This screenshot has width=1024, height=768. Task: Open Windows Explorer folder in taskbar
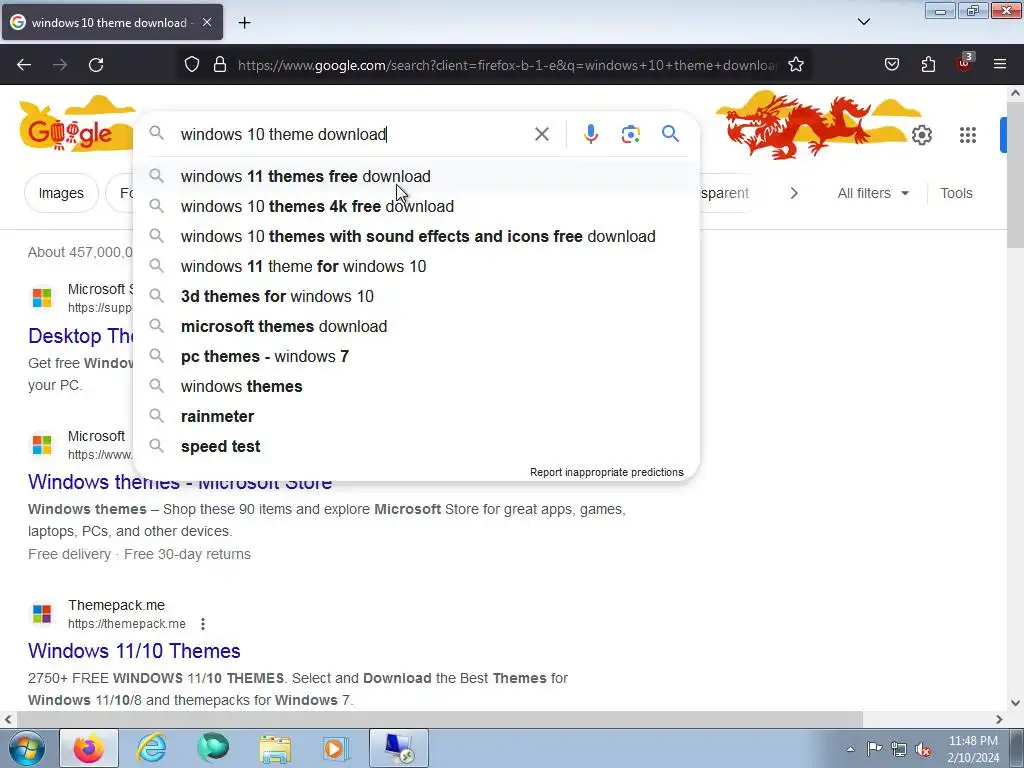275,748
